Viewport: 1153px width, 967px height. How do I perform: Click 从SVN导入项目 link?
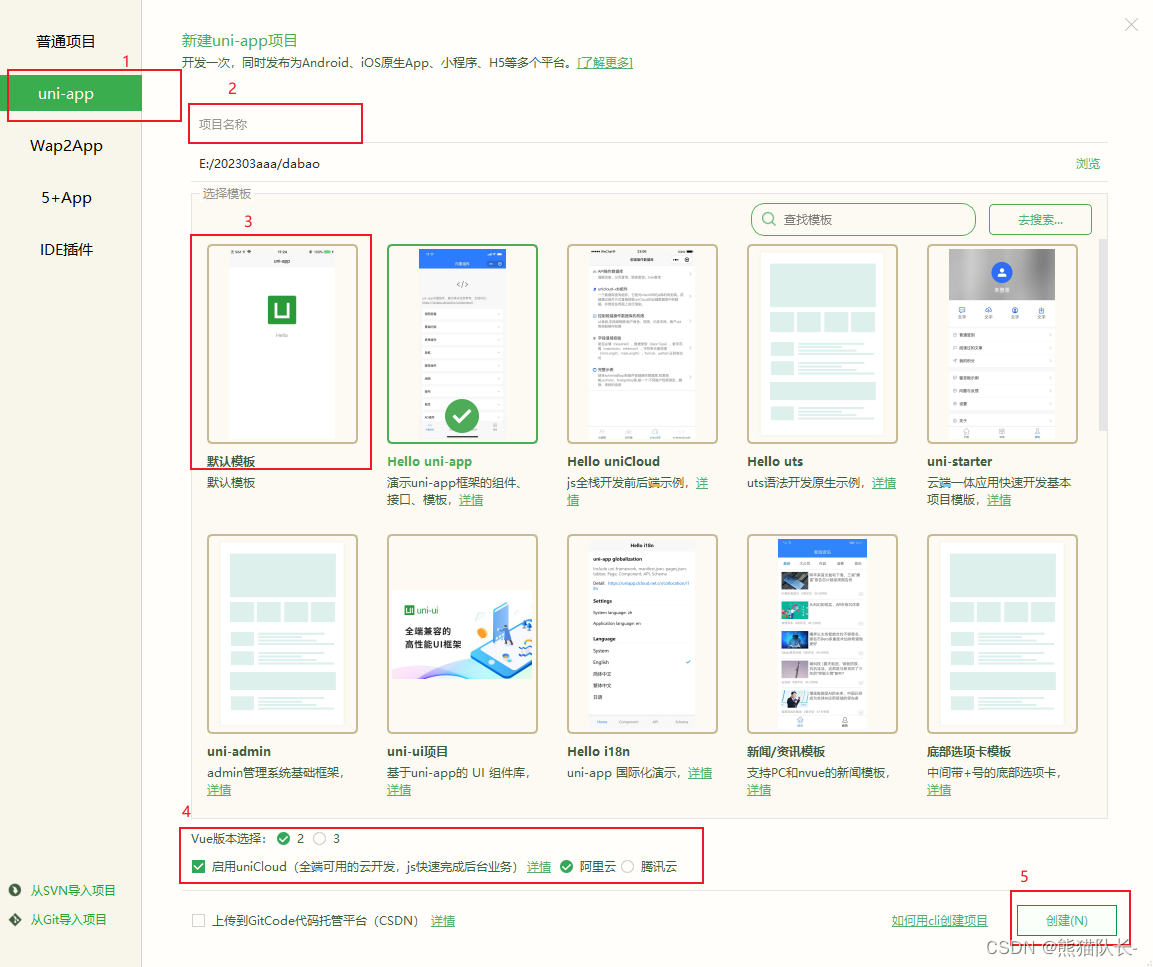[73, 891]
